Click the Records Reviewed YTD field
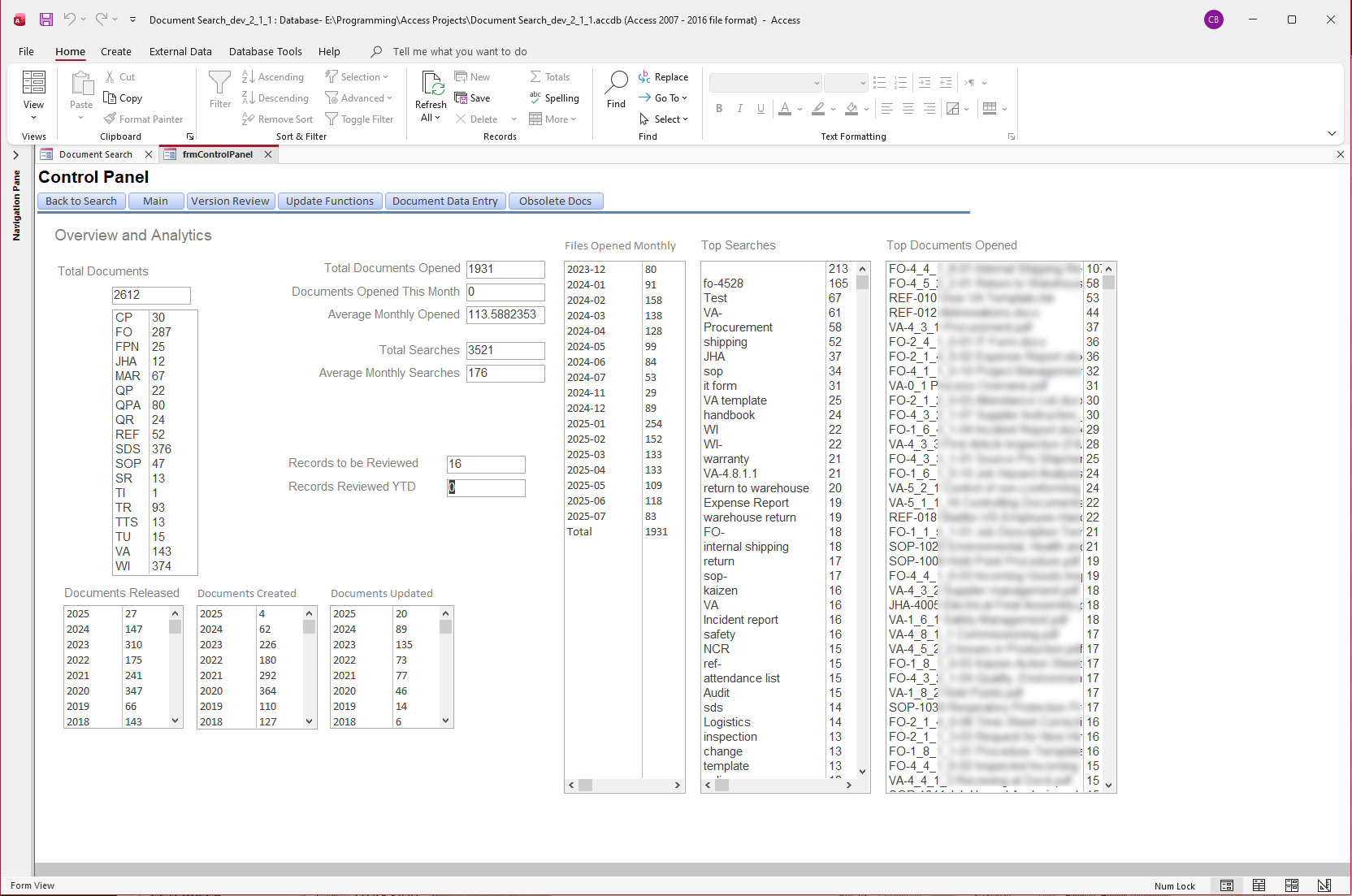 pyautogui.click(x=486, y=487)
